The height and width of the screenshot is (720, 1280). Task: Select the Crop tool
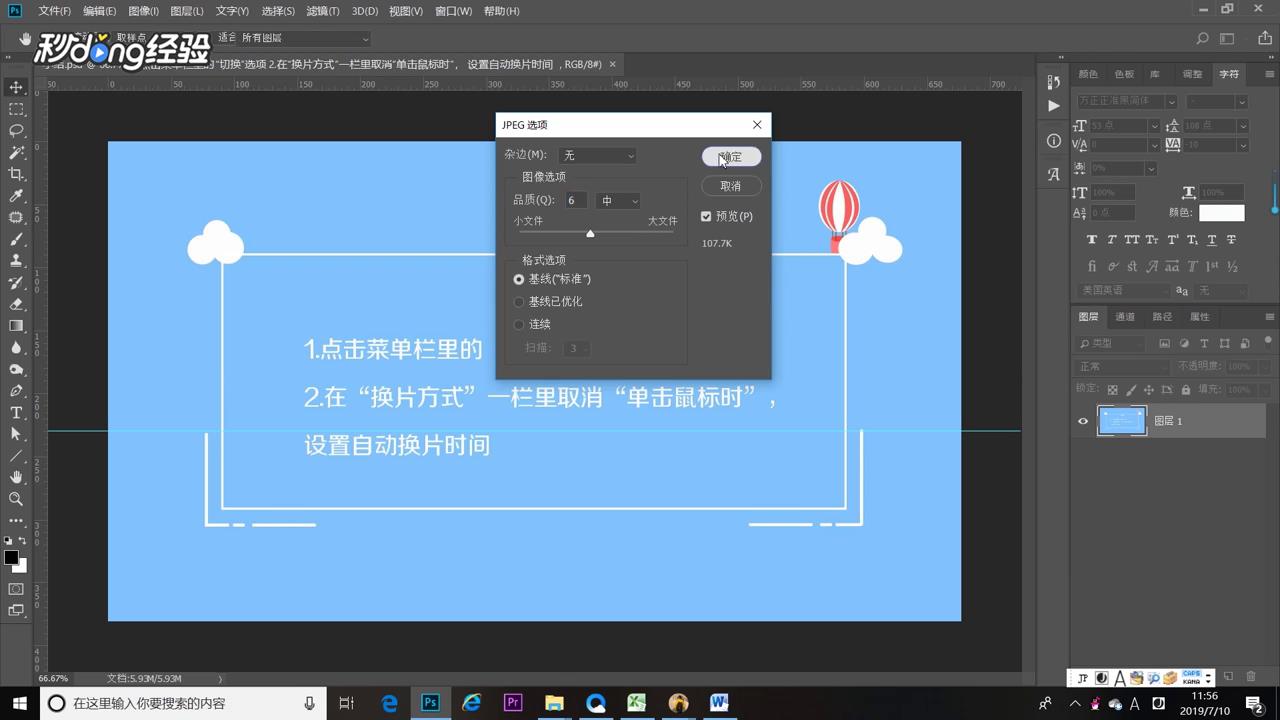click(x=16, y=174)
